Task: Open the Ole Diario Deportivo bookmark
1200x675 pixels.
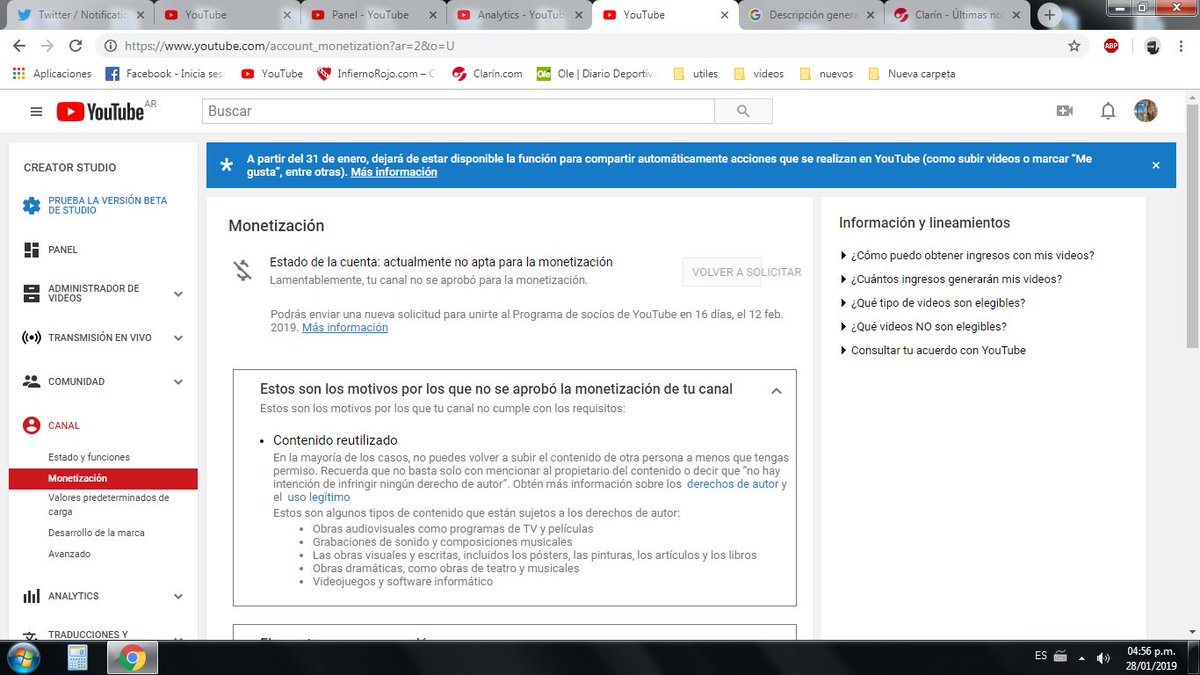Action: click(597, 73)
